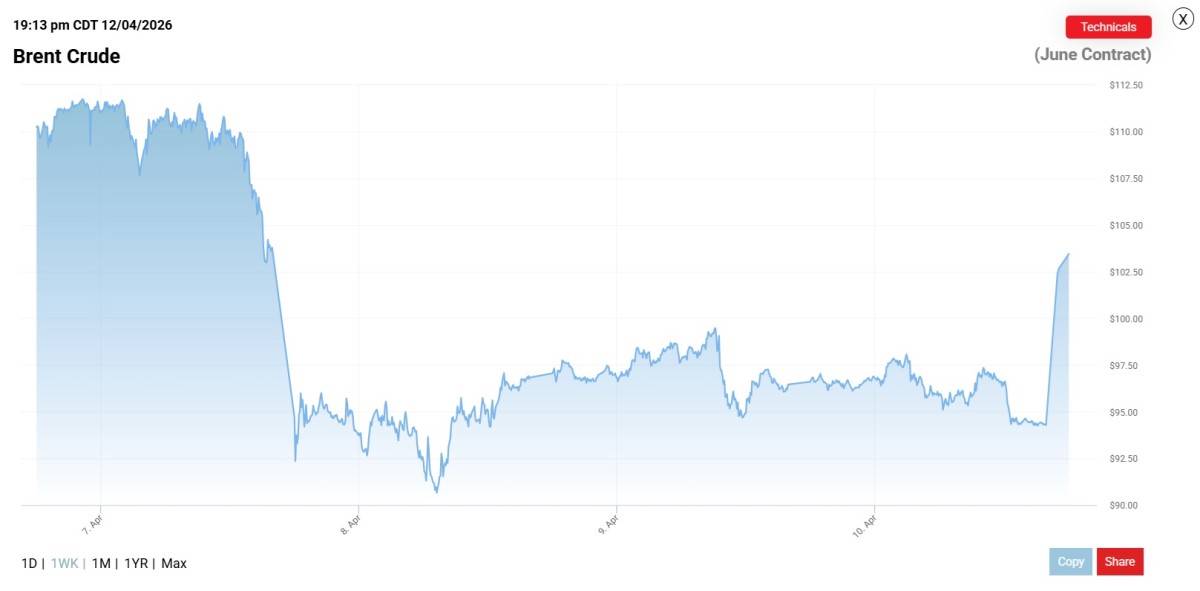1200x591 pixels.
Task: Click the $90.00 price axis label
Action: [1126, 505]
